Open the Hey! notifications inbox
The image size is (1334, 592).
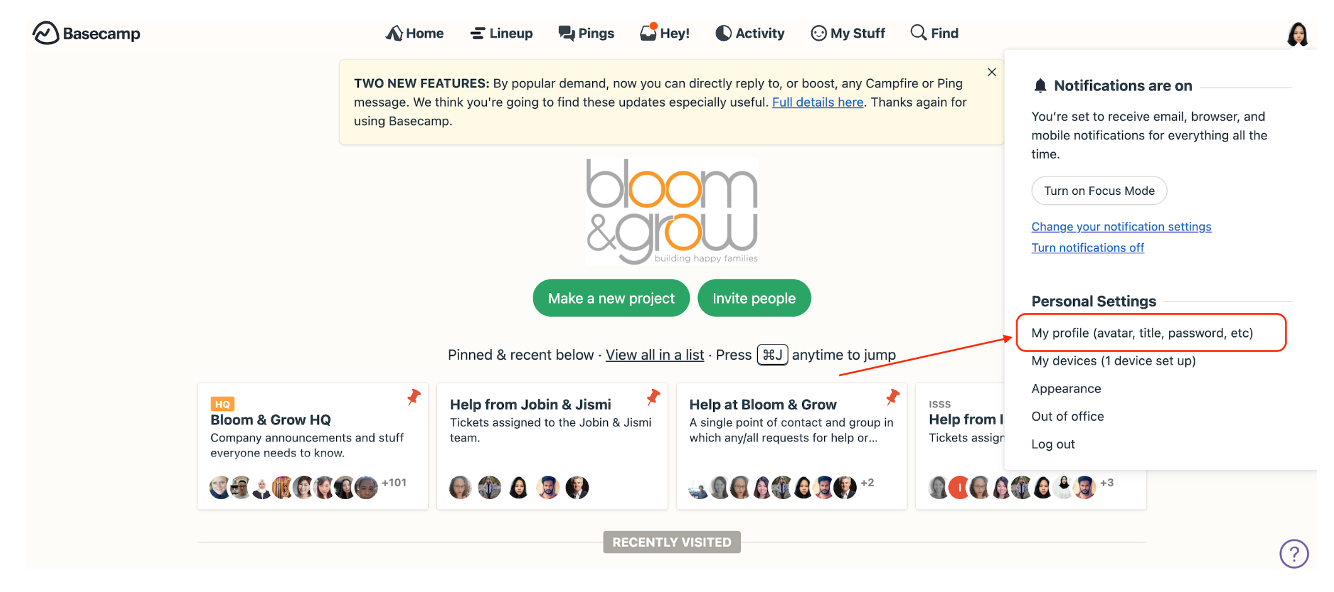click(x=665, y=33)
